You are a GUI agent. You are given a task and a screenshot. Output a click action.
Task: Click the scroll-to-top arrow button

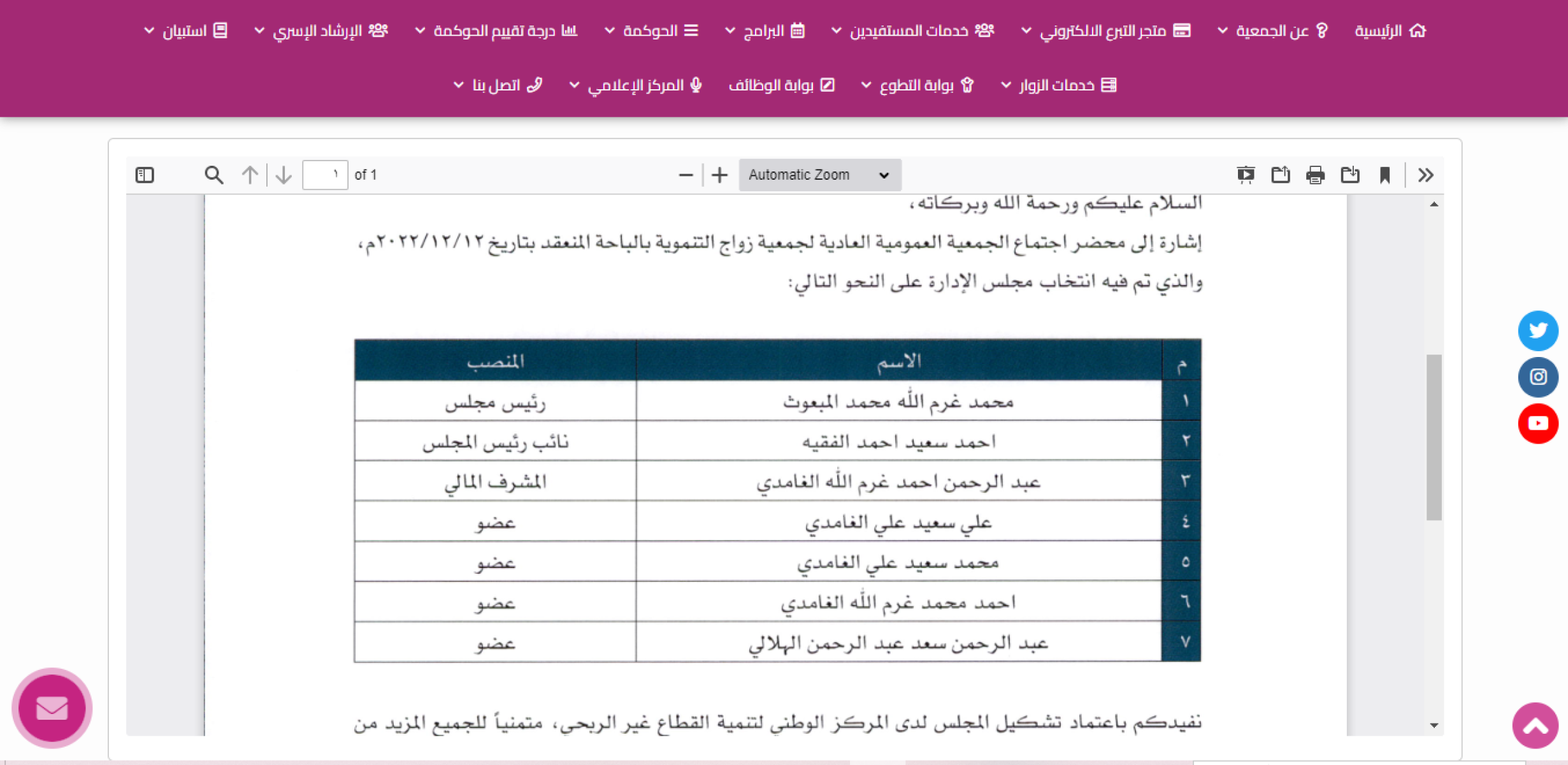1536,725
